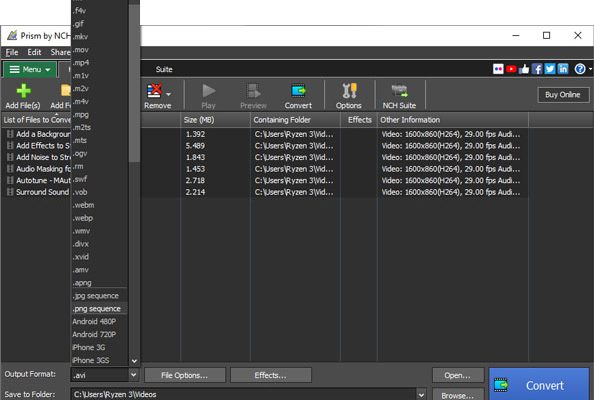Click the Save to Folder path field
Viewport: 594px width, 400px height.
243,394
